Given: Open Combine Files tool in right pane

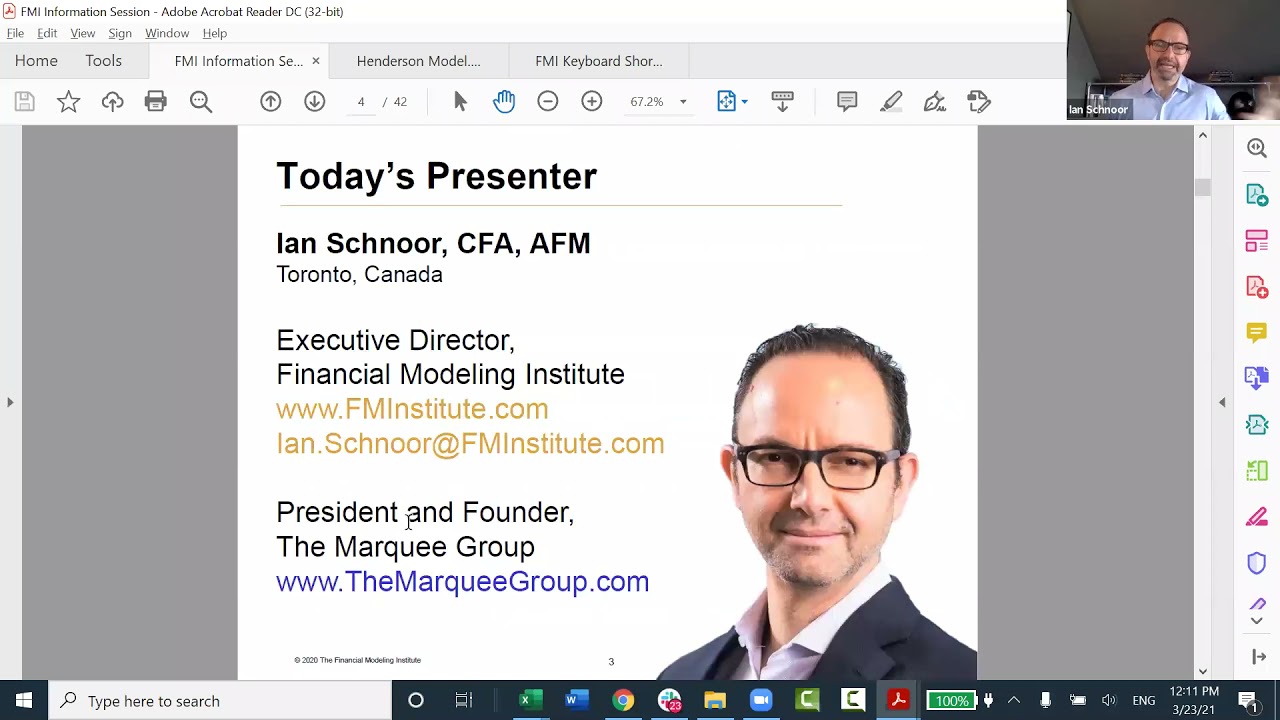Looking at the screenshot, I should pyautogui.click(x=1257, y=378).
